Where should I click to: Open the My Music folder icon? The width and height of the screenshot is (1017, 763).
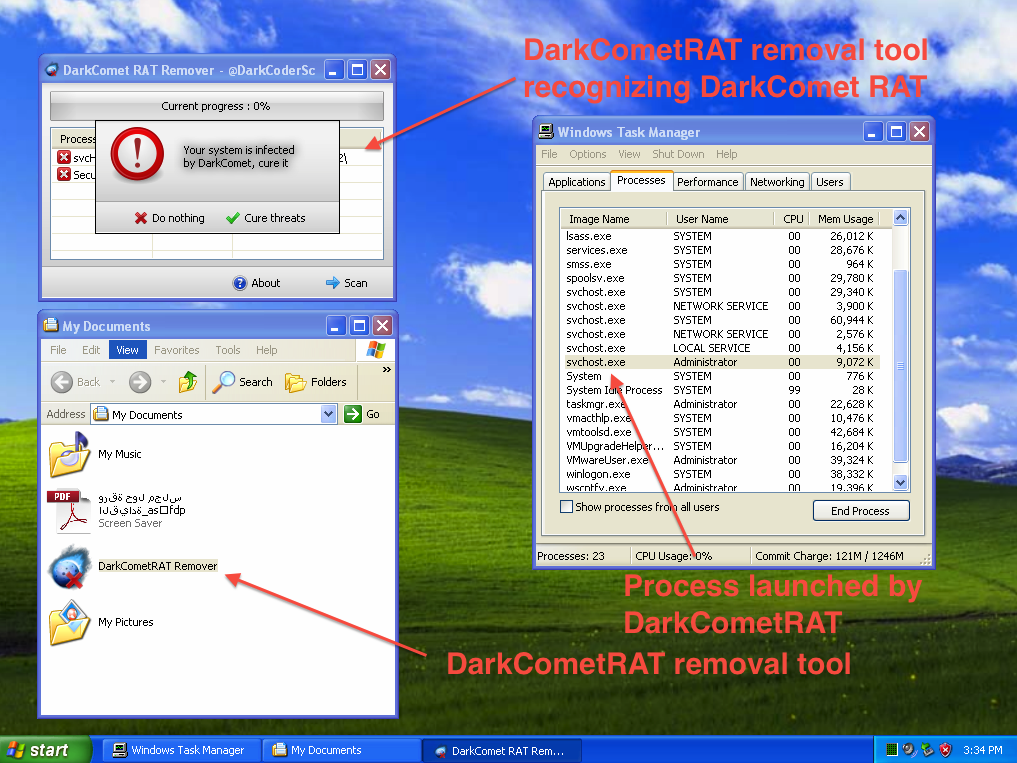[68, 455]
